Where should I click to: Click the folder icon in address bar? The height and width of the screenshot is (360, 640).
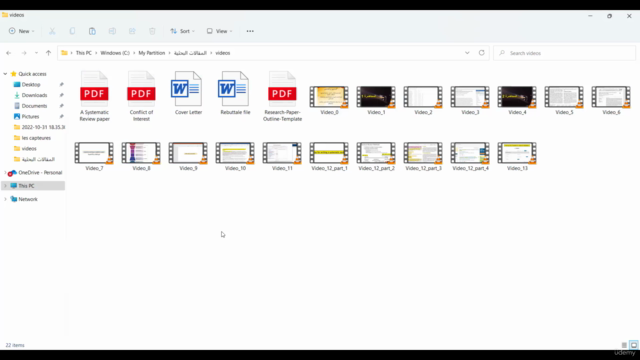click(x=64, y=53)
